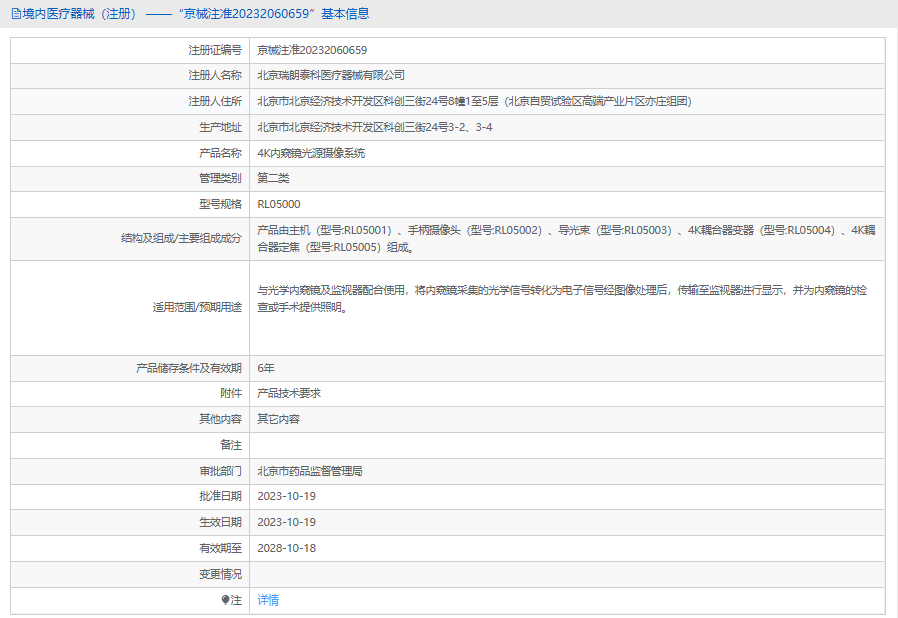The image size is (898, 618).
Task: Click the document icon in the page header
Action: [15, 14]
